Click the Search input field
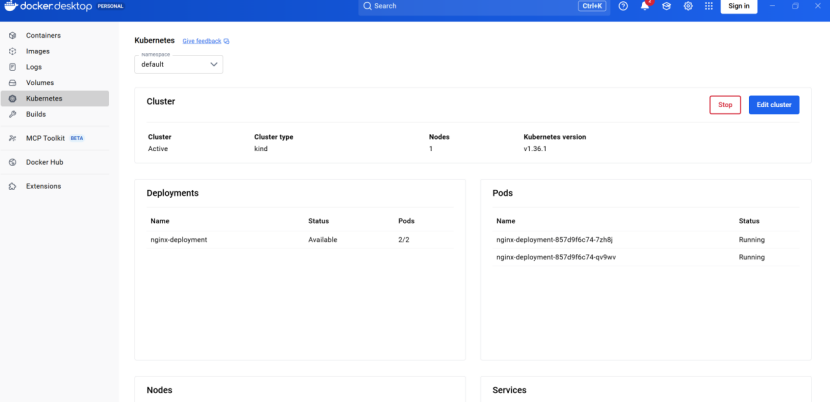This screenshot has height=402, width=830. point(484,6)
